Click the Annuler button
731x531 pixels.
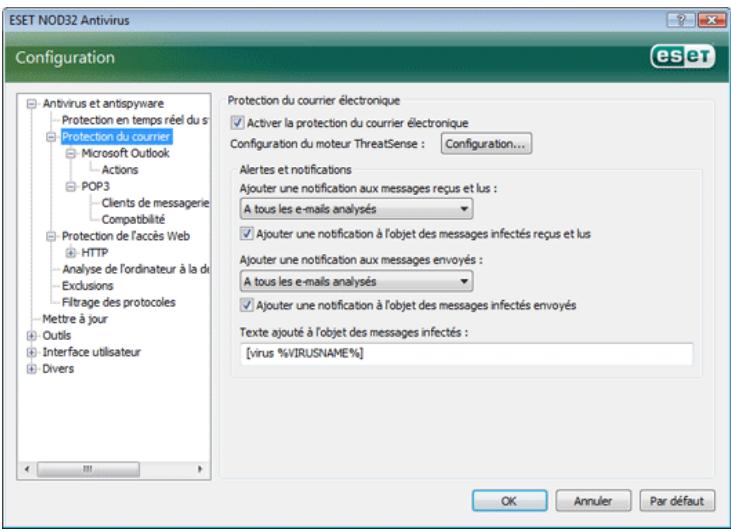click(593, 501)
